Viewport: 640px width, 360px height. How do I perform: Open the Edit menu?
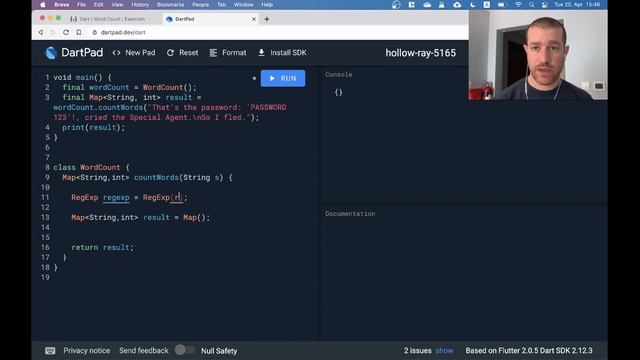tap(98, 4)
